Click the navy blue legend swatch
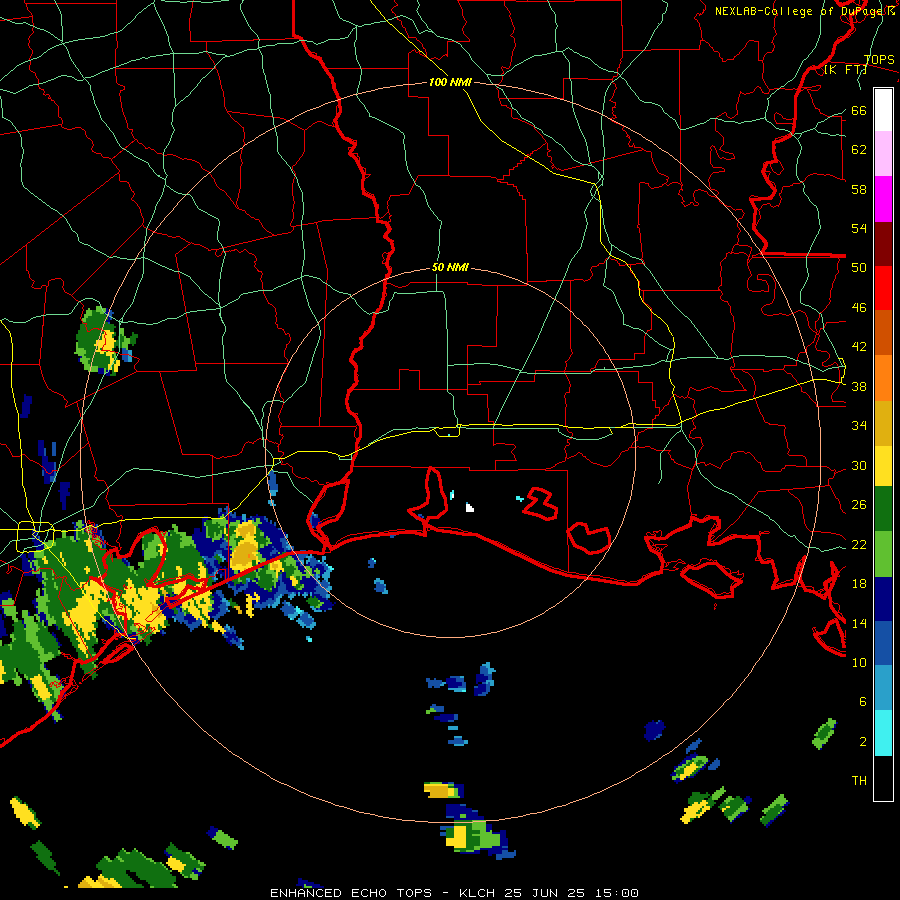This screenshot has width=900, height=900. [883, 599]
